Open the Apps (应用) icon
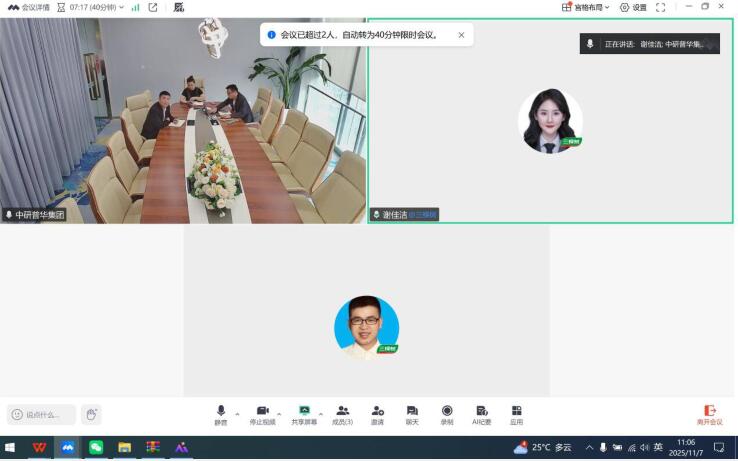Image resolution: width=738 pixels, height=461 pixels. pyautogui.click(x=517, y=413)
